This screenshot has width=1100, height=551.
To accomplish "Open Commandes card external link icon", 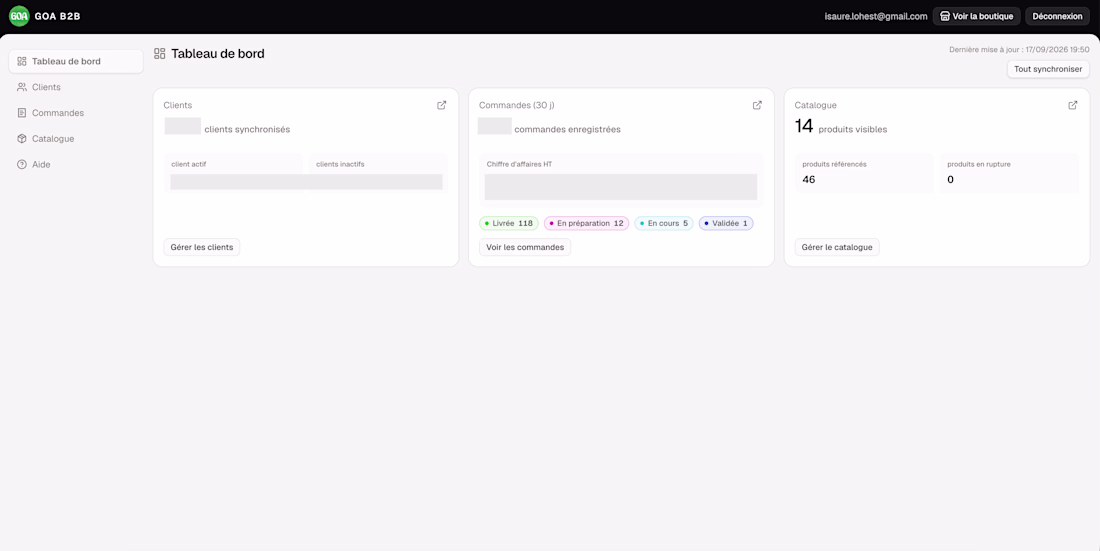I will pyautogui.click(x=757, y=105).
